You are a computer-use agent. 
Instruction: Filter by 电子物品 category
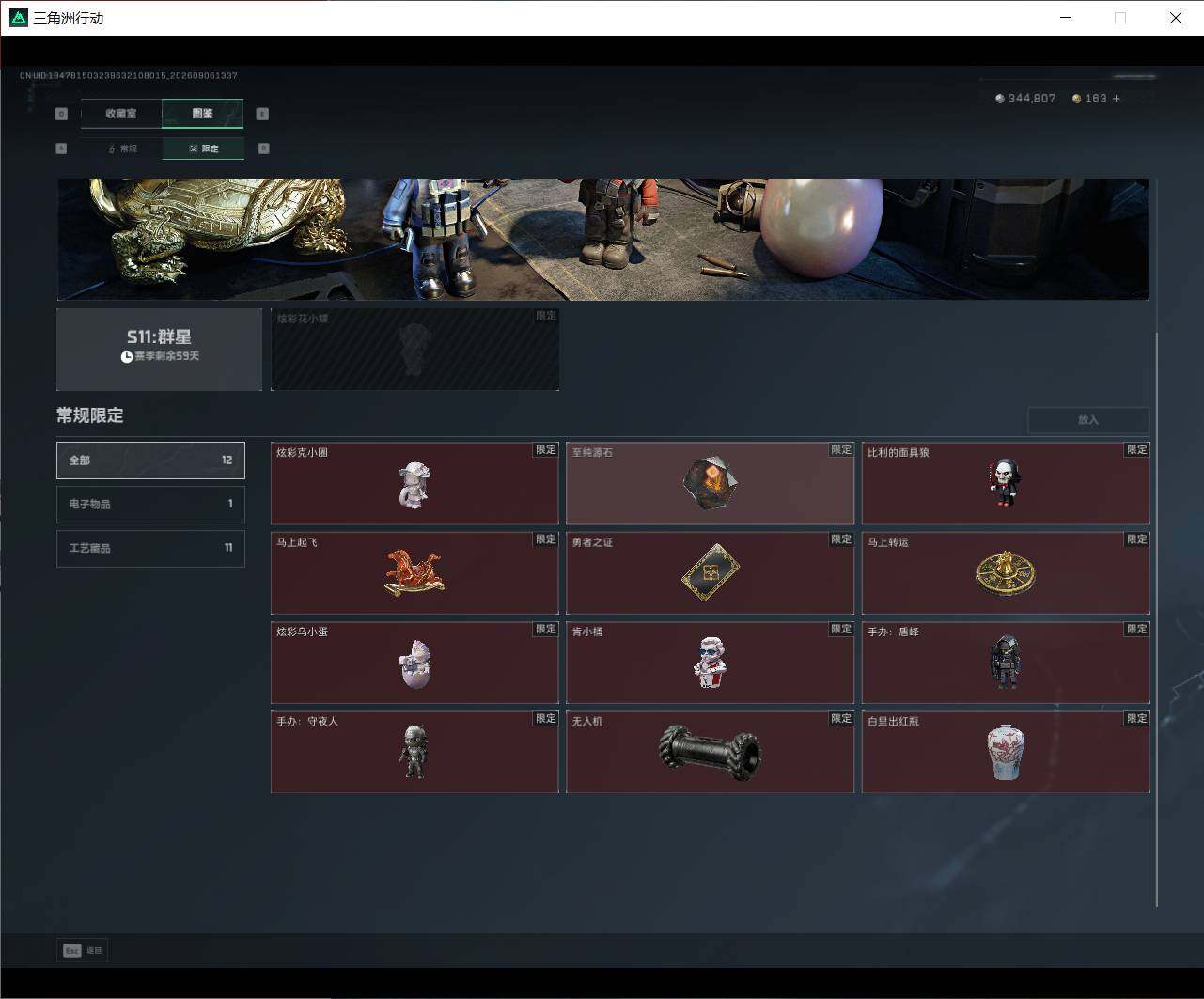point(150,504)
